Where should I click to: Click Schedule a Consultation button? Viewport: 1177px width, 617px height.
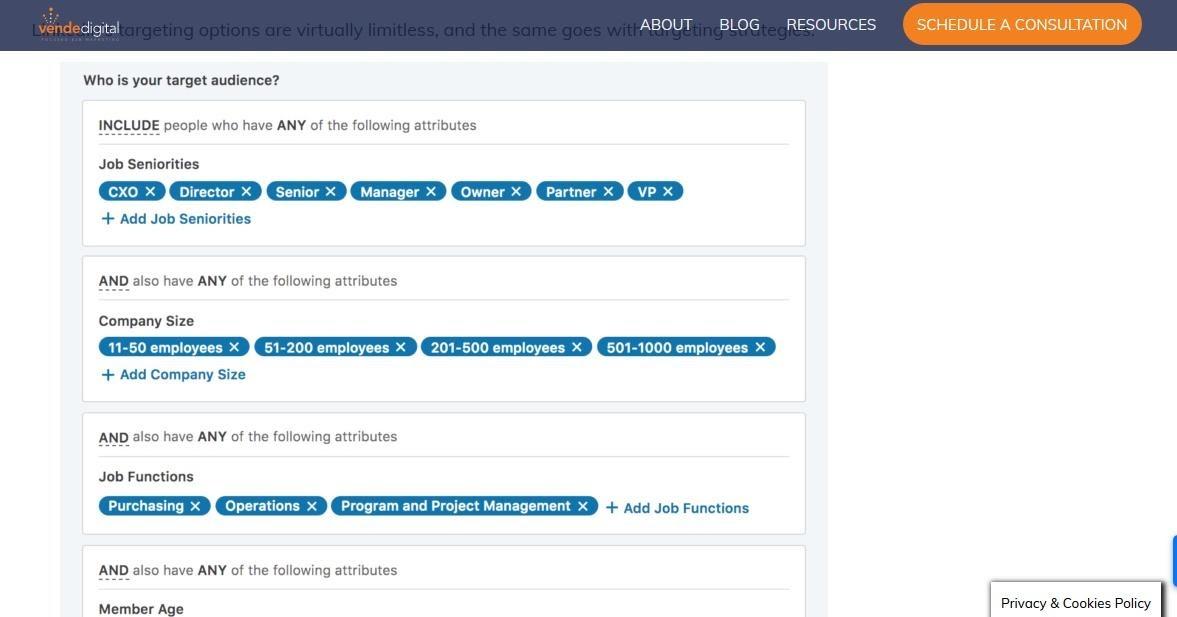1021,25
